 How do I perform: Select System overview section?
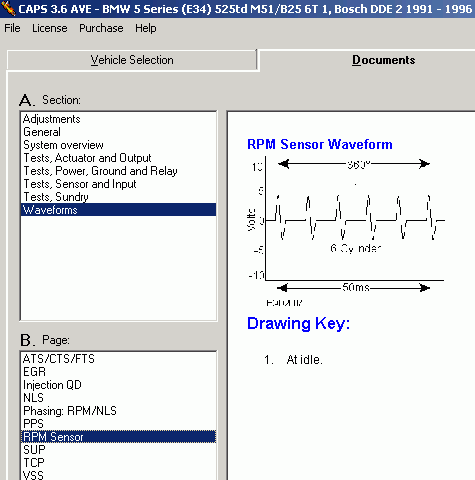coord(118,145)
